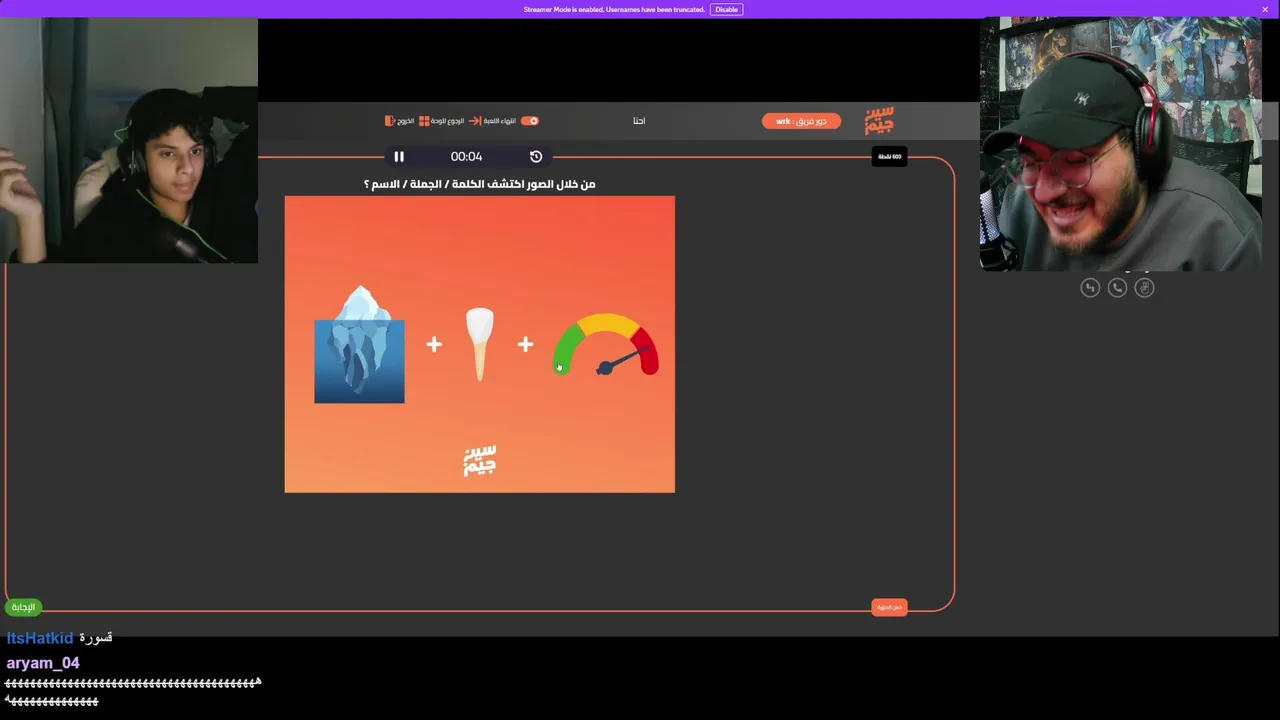Click the phone call icon under right webcam

[x=1117, y=288]
